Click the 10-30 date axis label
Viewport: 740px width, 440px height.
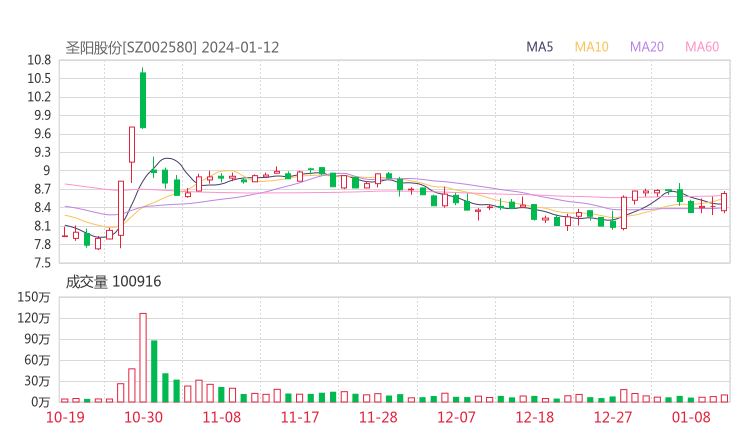click(143, 417)
